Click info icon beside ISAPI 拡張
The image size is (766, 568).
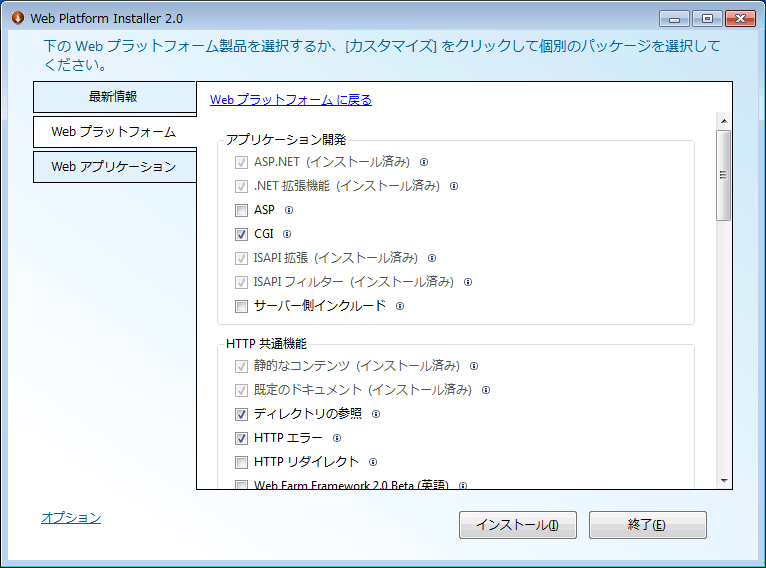(432, 258)
